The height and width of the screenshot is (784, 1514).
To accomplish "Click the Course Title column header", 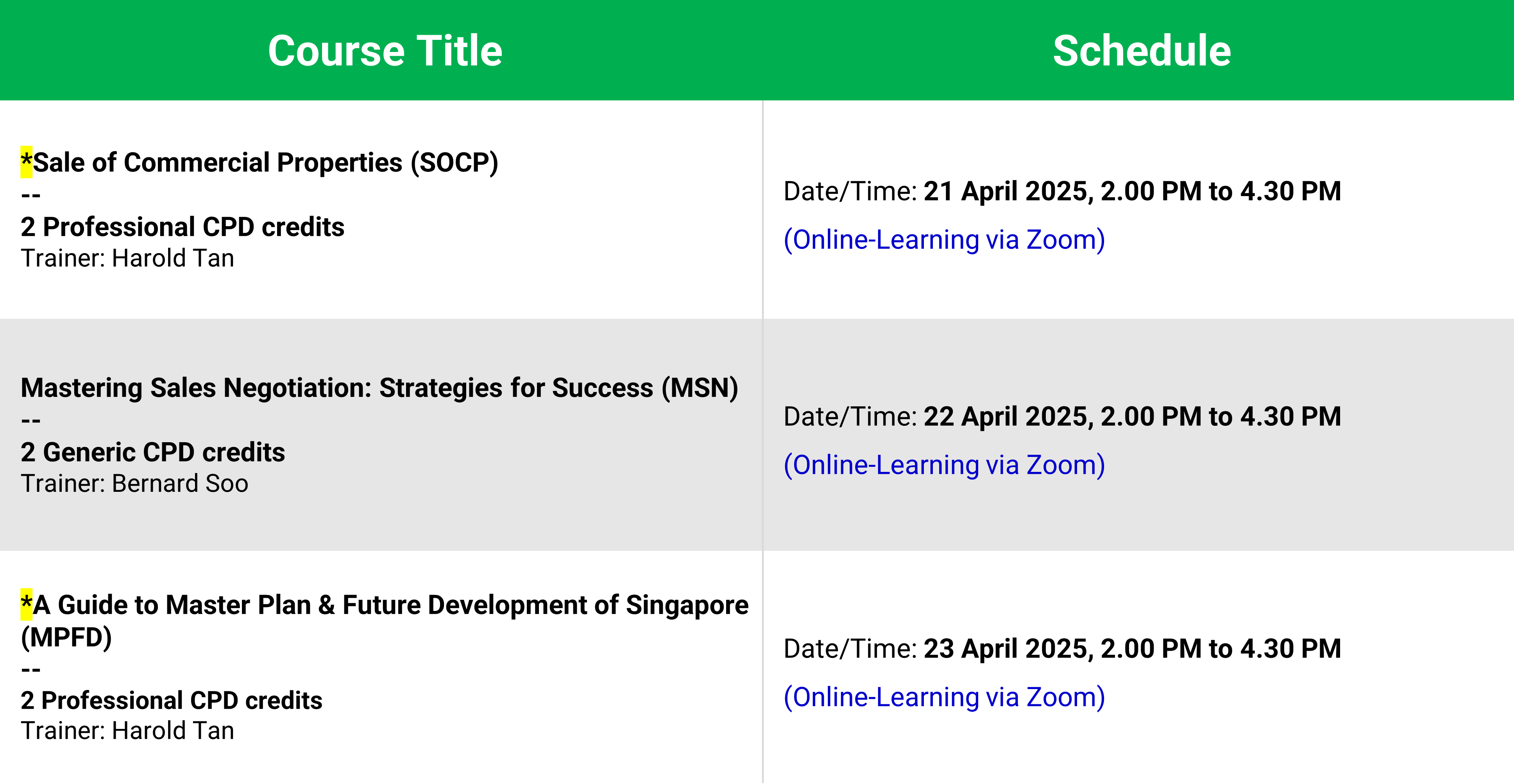I will (385, 50).
